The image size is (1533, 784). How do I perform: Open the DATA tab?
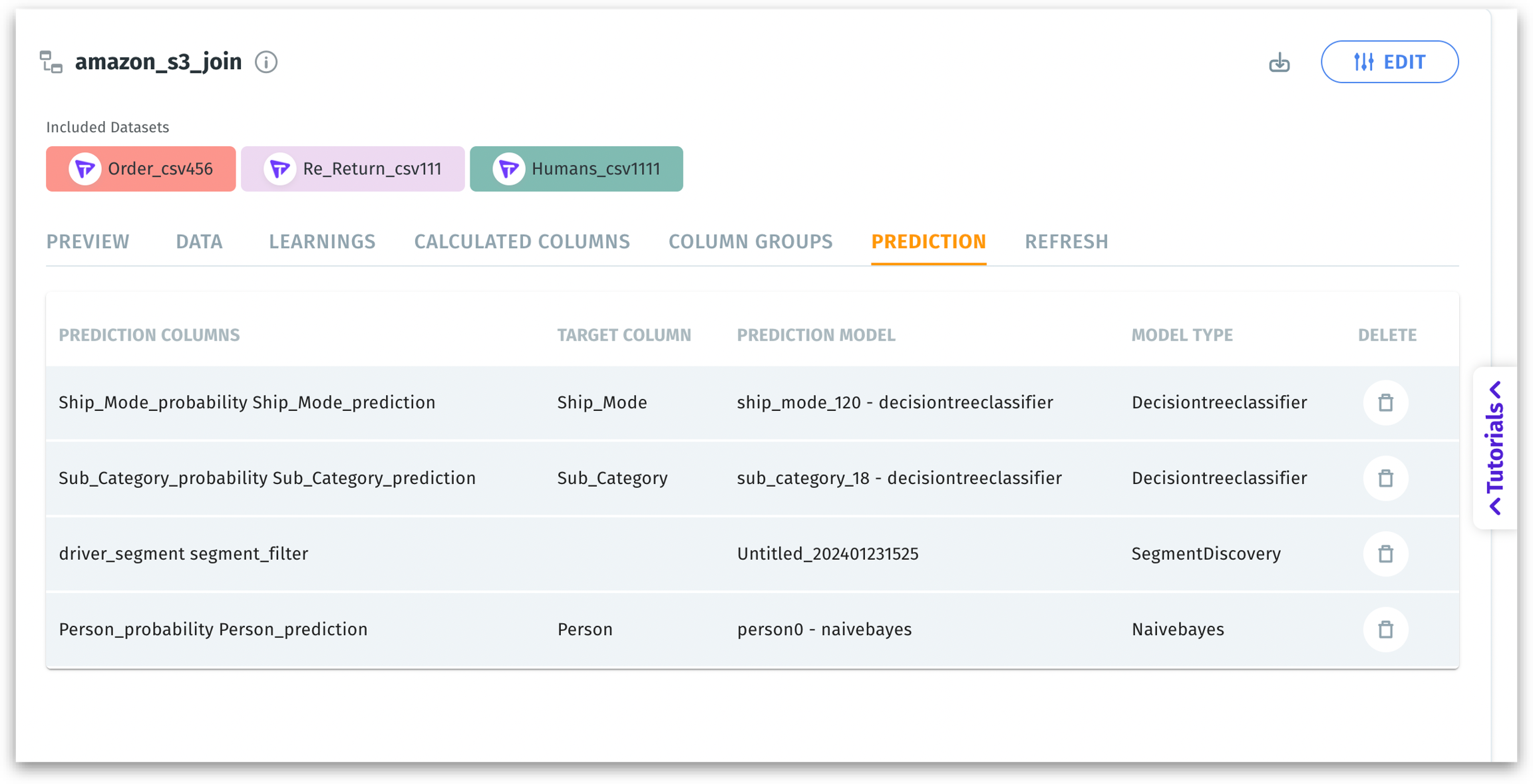[x=199, y=241]
